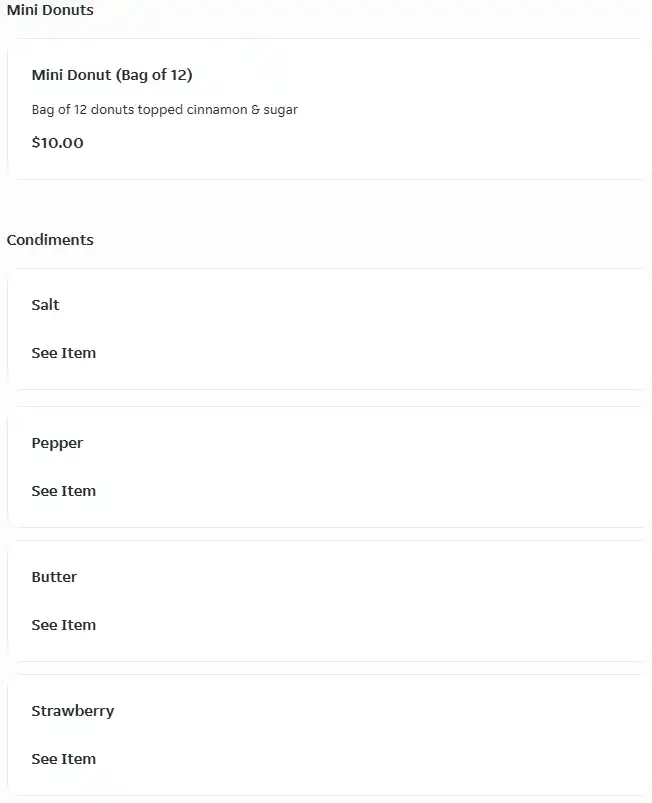
Task: Select the Butter item title
Action: (x=54, y=576)
